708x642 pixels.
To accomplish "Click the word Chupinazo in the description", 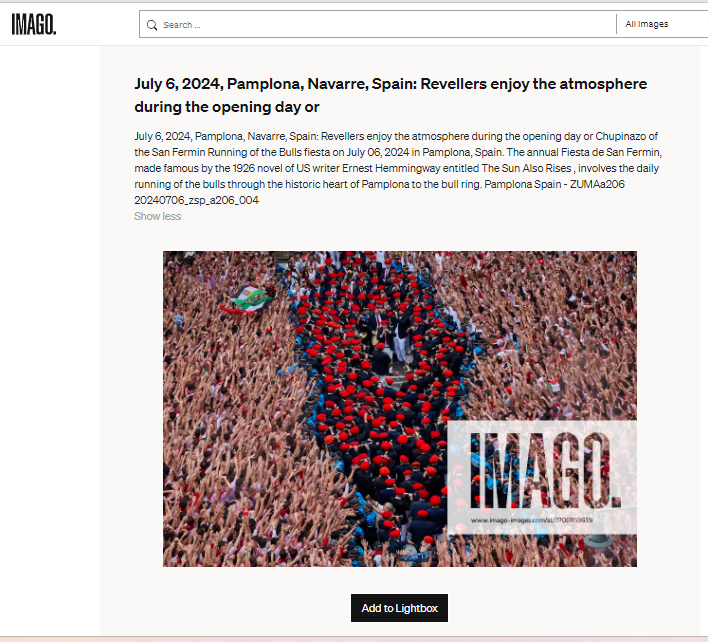I will pyautogui.click(x=621, y=136).
